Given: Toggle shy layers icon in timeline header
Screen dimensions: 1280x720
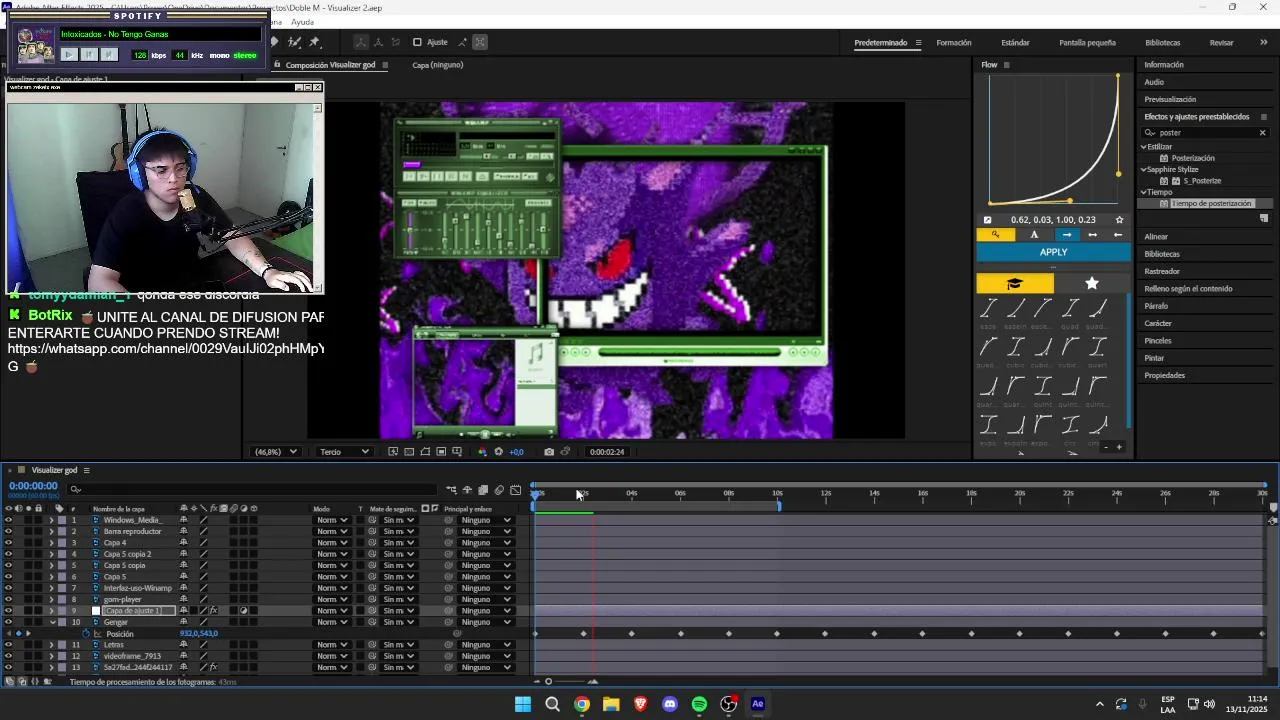Looking at the screenshot, I should (x=467, y=490).
